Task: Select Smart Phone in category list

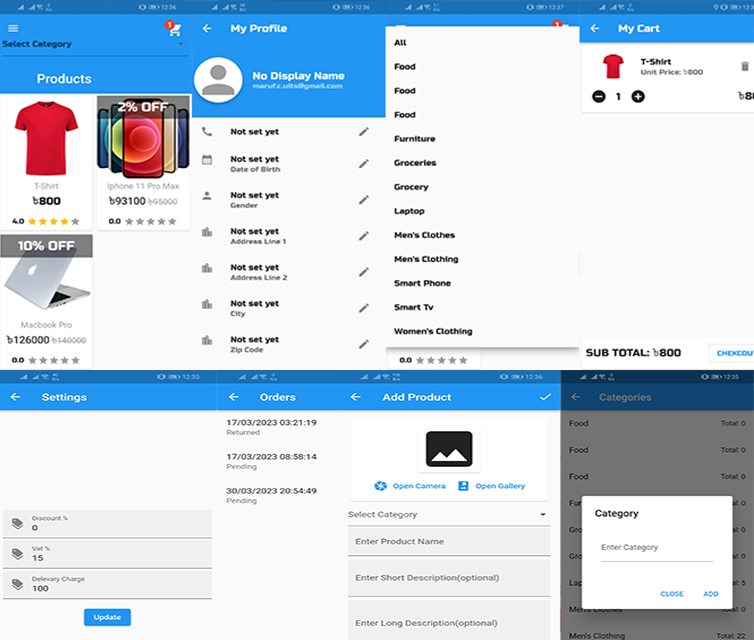Action: 423,283
